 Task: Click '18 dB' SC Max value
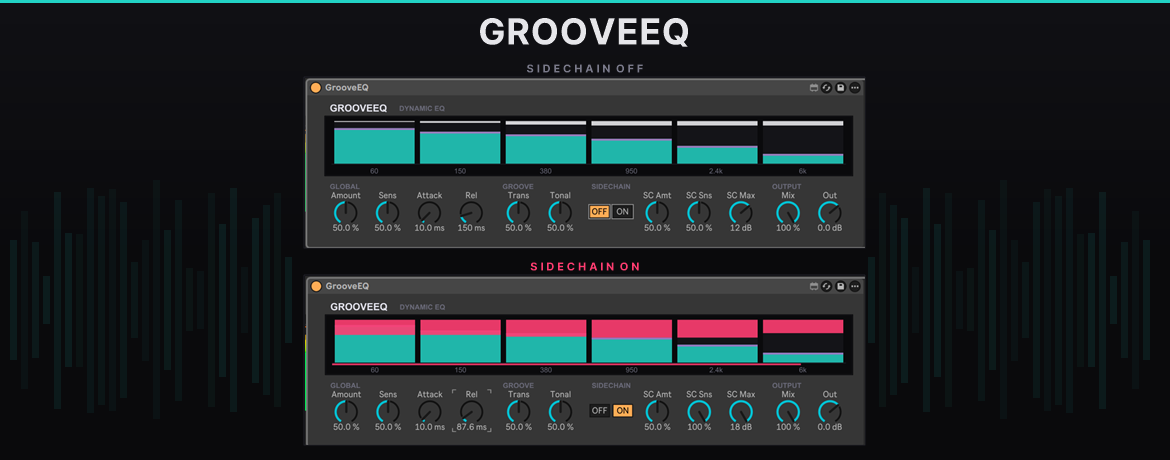click(x=741, y=427)
